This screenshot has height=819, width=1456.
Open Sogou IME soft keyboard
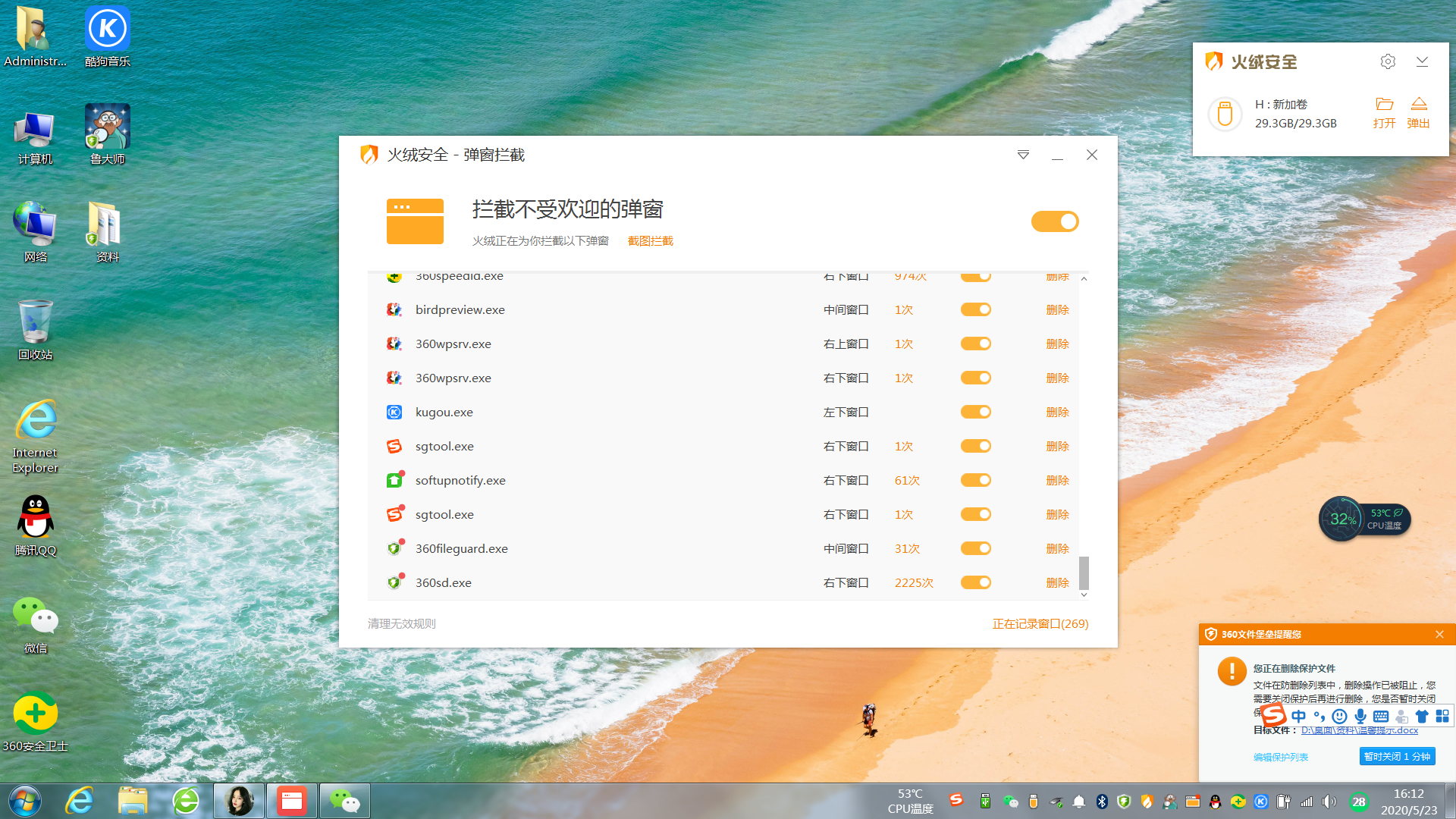1381,717
